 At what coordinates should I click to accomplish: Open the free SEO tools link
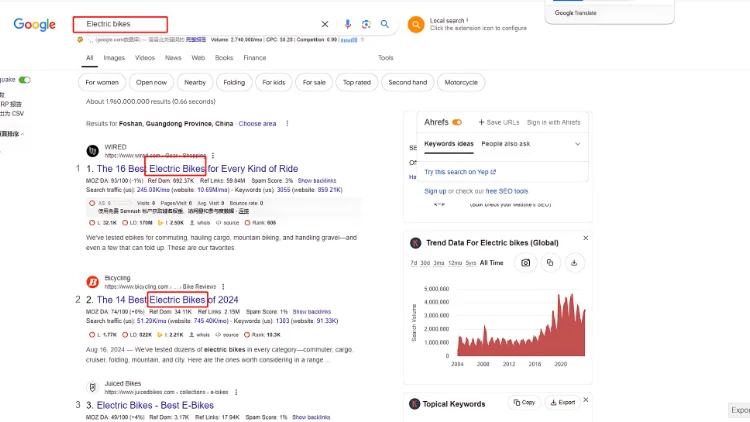(x=507, y=191)
